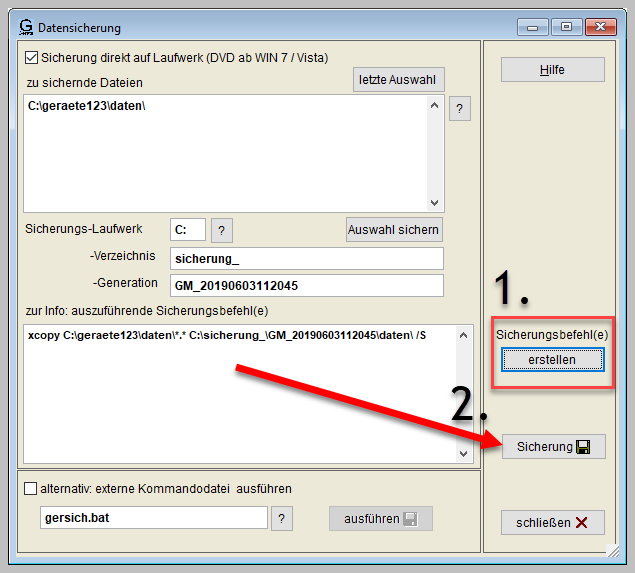The width and height of the screenshot is (635, 573).
Task: Open the Hilfe help button
Action: click(x=553, y=69)
